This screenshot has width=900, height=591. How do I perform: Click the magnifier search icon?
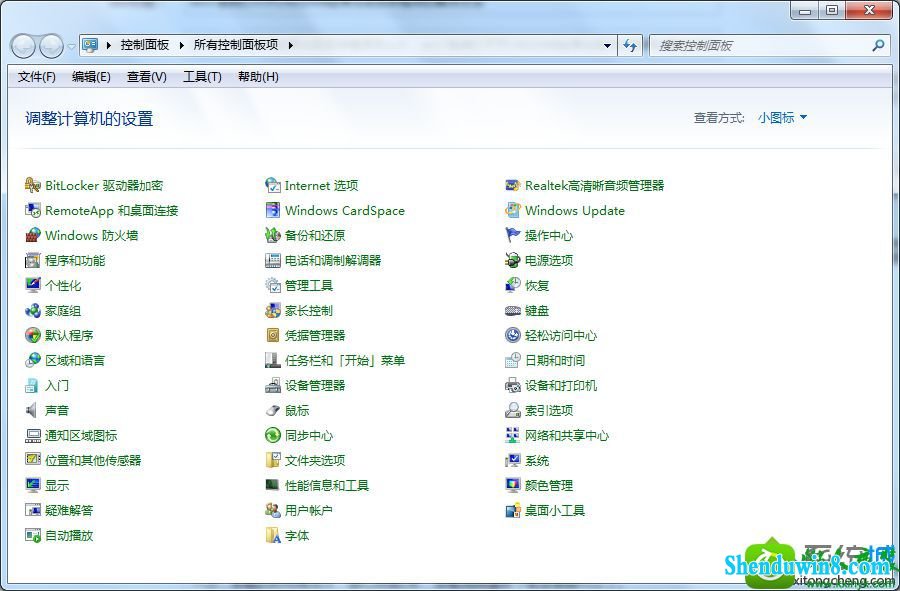click(878, 45)
